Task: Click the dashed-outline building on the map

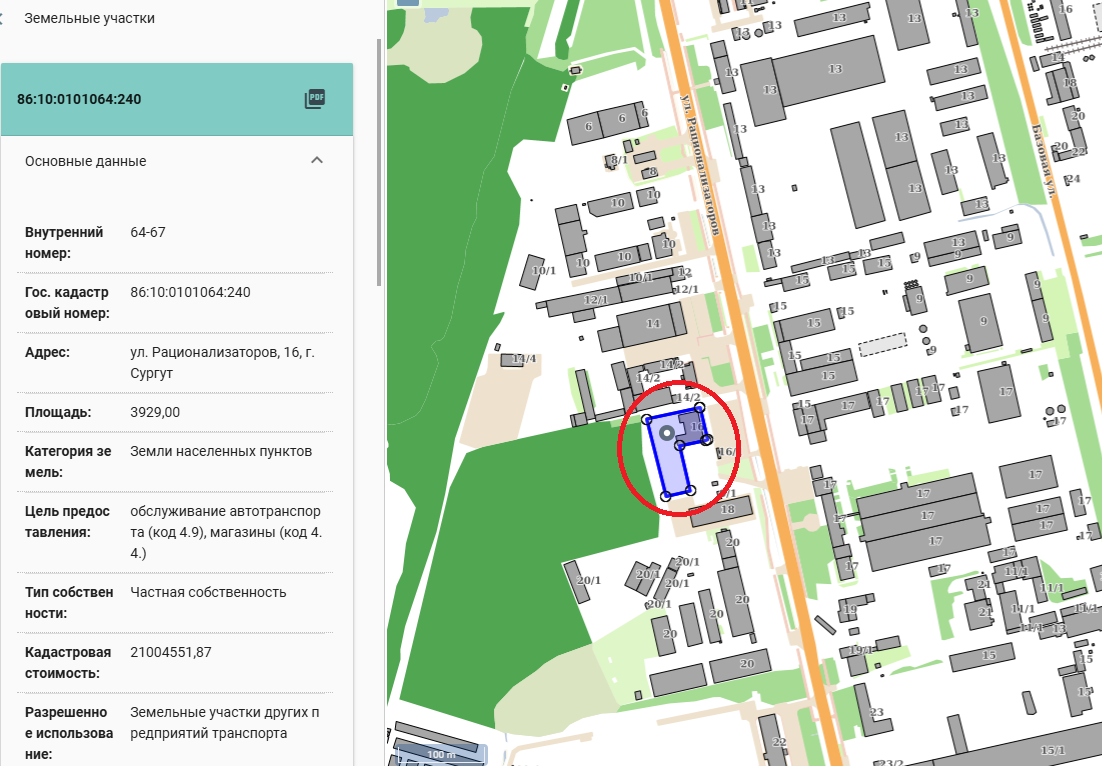Action: point(881,346)
